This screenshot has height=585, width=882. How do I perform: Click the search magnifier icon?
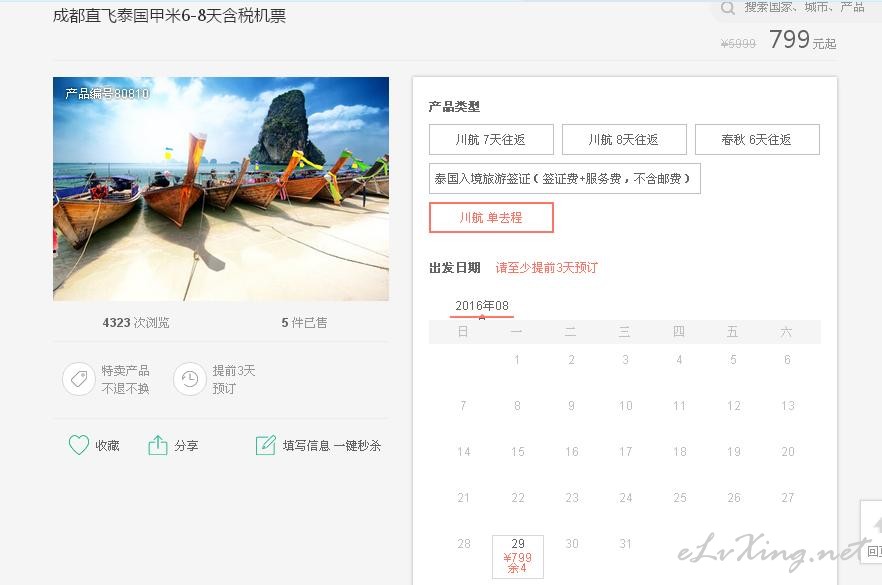pyautogui.click(x=727, y=8)
